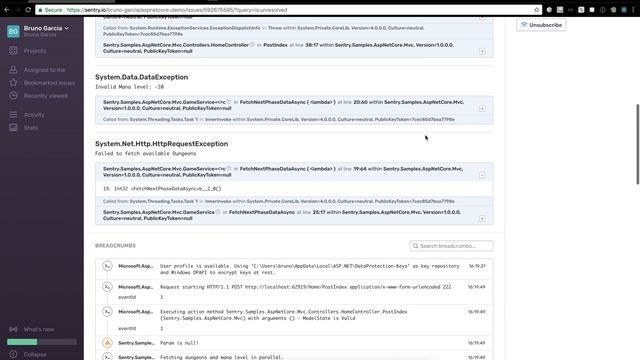Bookmark the page with the star icon
This screenshot has width=640, height=360.
pyautogui.click(x=537, y=10)
